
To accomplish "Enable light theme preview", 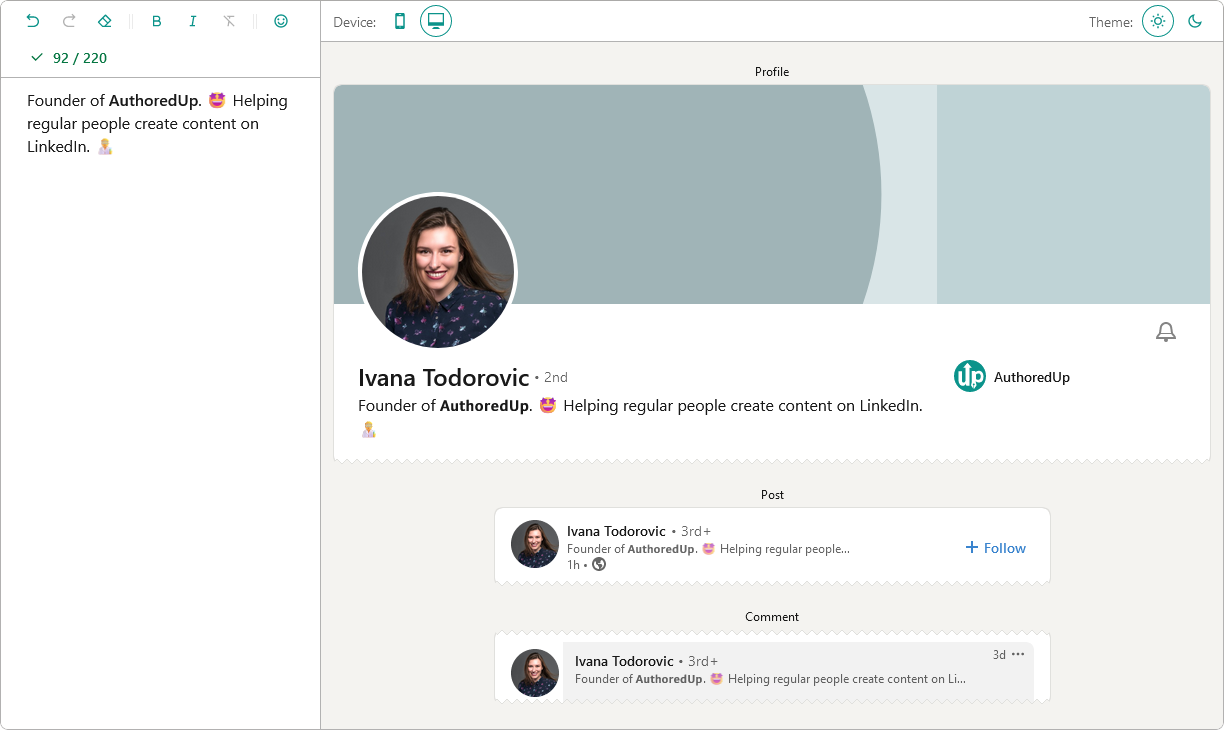I will coord(1157,20).
